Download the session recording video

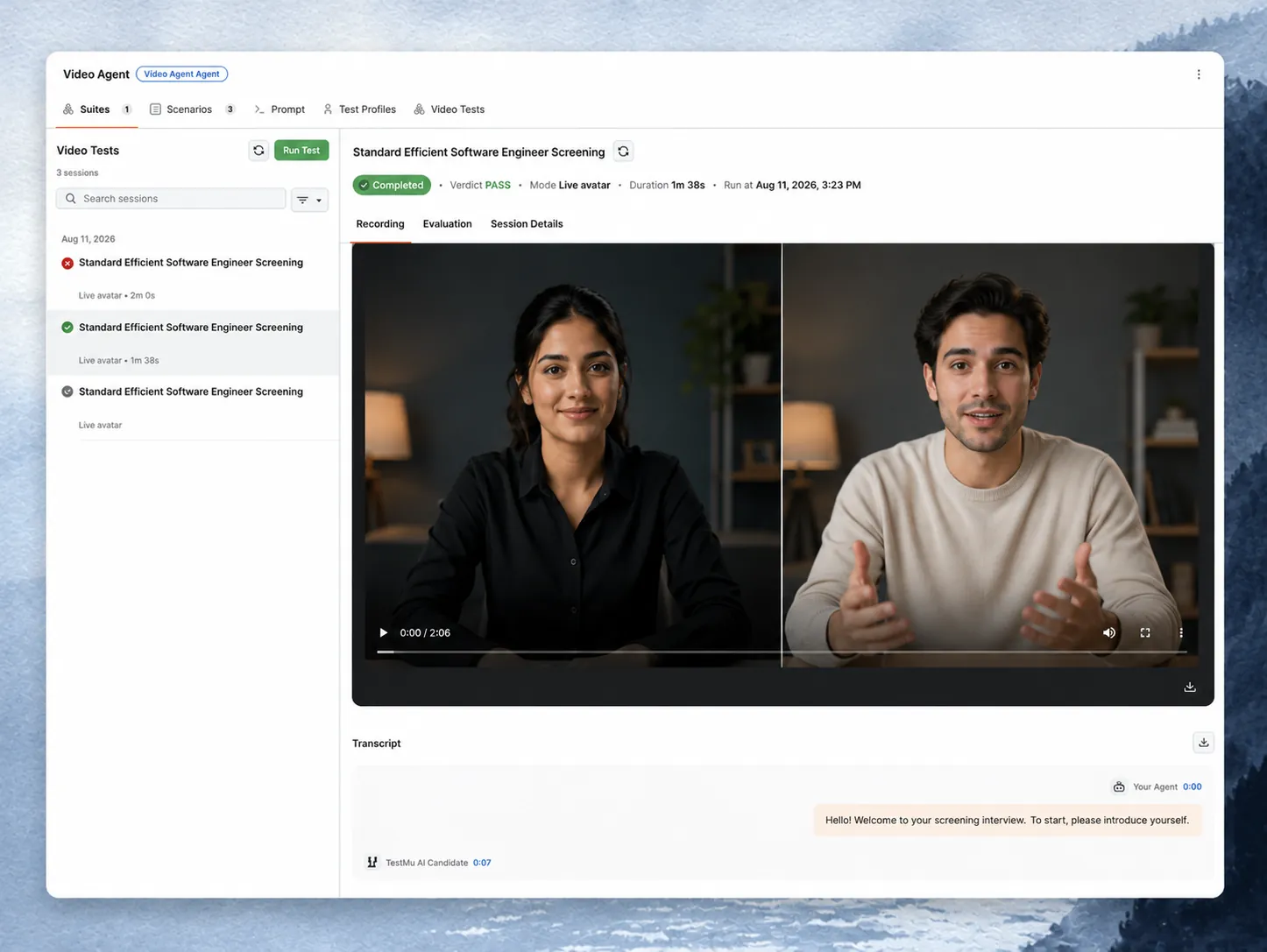click(1190, 687)
